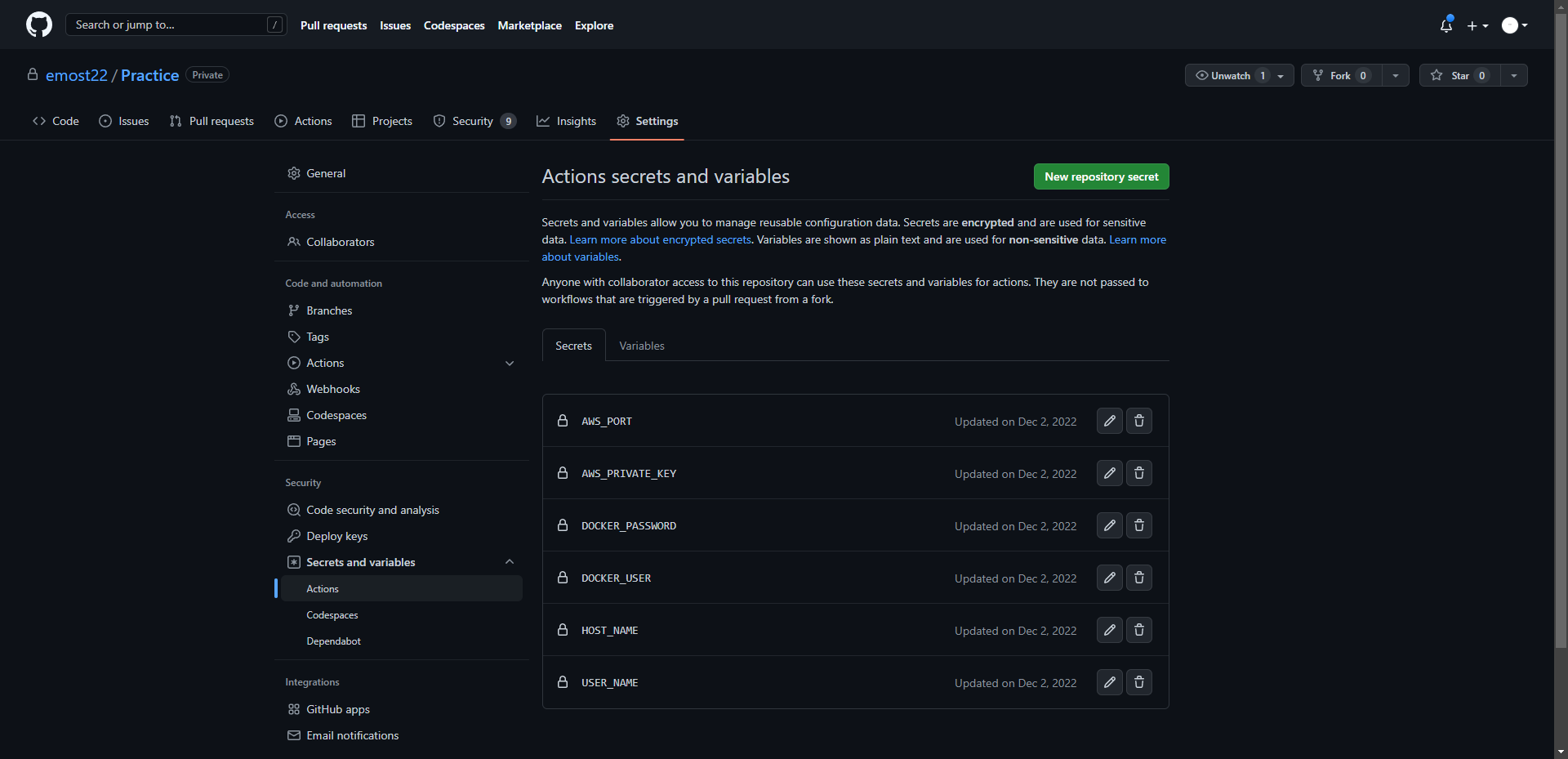
Task: Open the repository Issues tab
Action: [x=123, y=121]
